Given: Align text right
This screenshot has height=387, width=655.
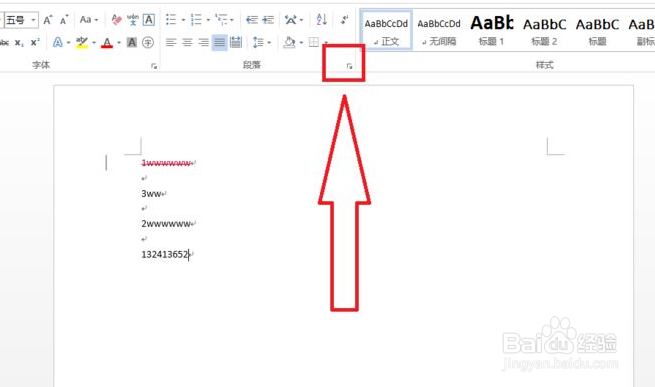Looking at the screenshot, I should pyautogui.click(x=203, y=42).
